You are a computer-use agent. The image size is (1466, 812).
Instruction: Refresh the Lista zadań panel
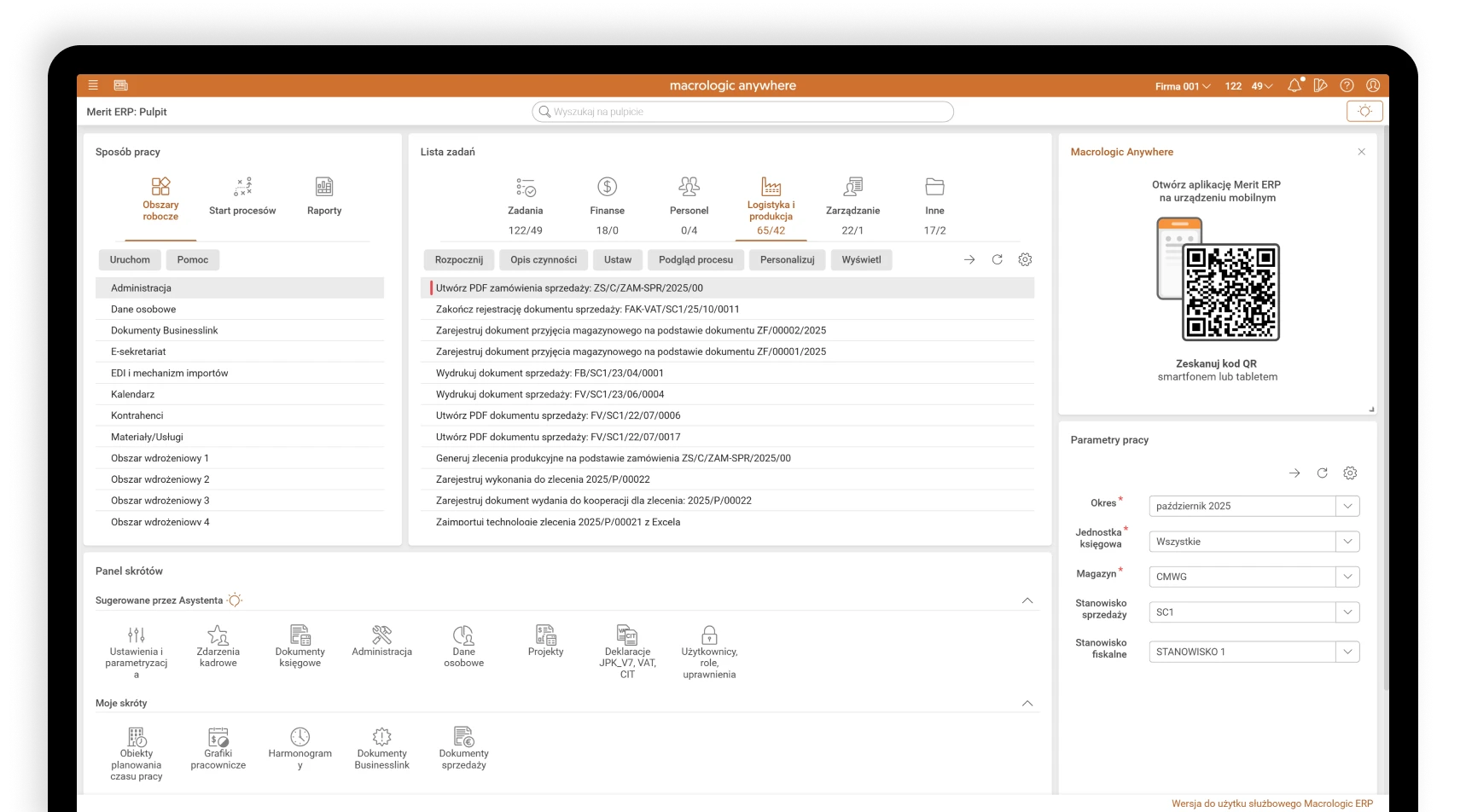point(997,259)
